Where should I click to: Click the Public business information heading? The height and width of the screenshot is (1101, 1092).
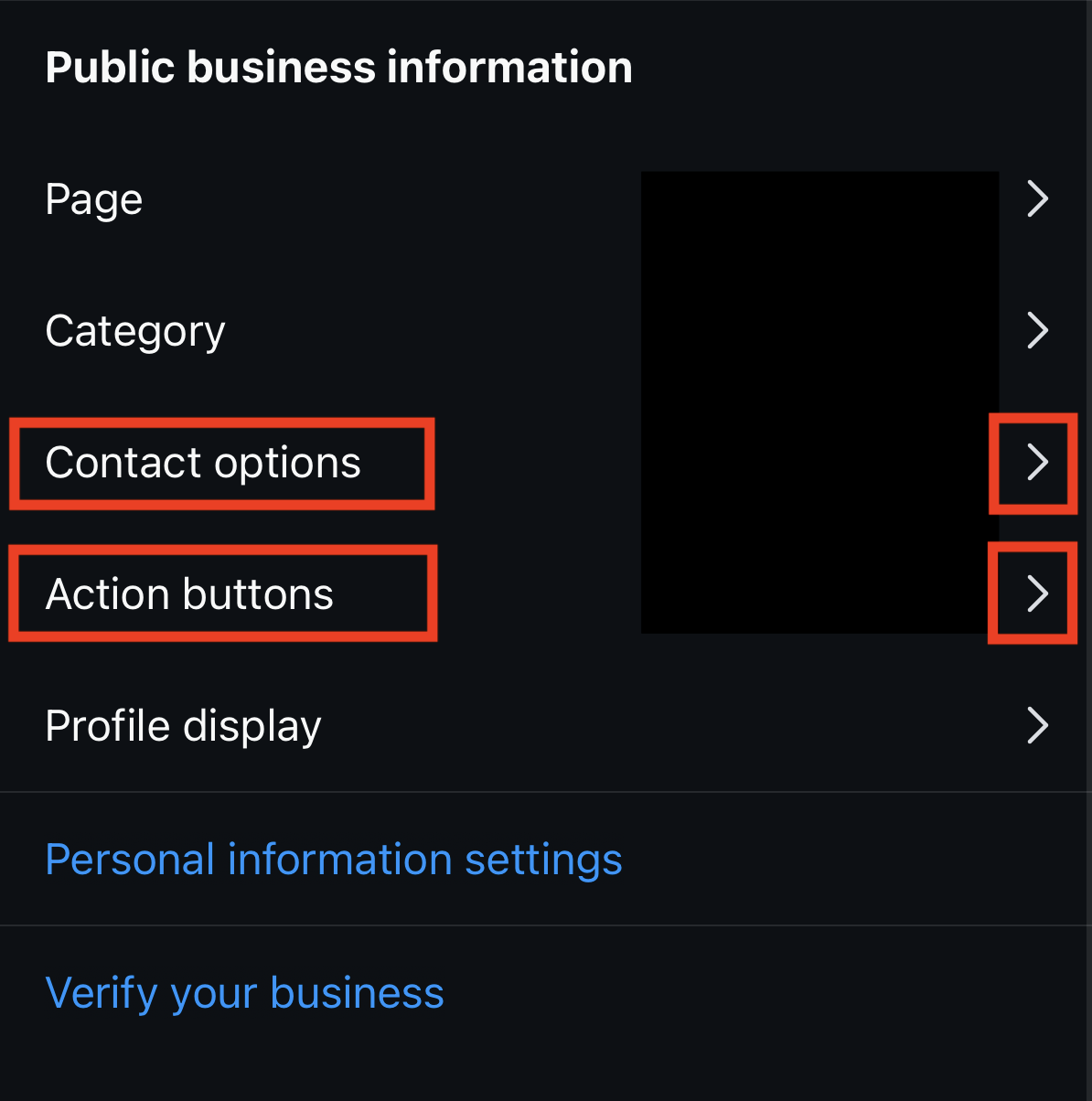338,68
